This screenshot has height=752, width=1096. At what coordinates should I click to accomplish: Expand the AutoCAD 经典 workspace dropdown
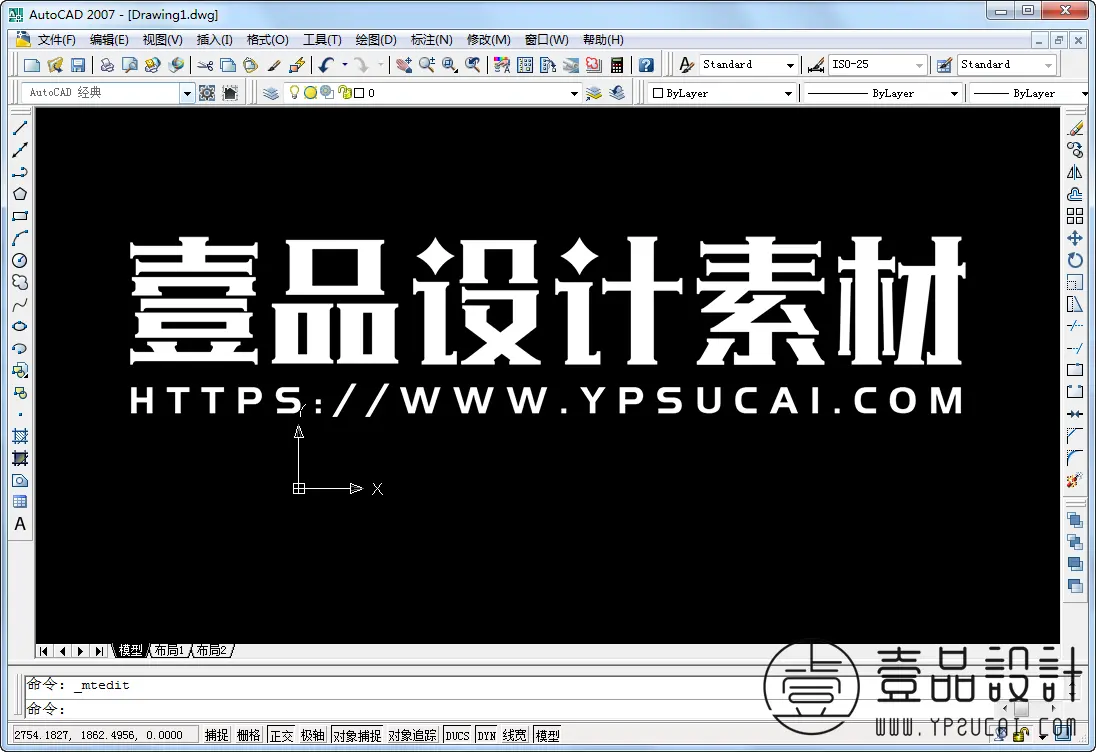click(187, 93)
